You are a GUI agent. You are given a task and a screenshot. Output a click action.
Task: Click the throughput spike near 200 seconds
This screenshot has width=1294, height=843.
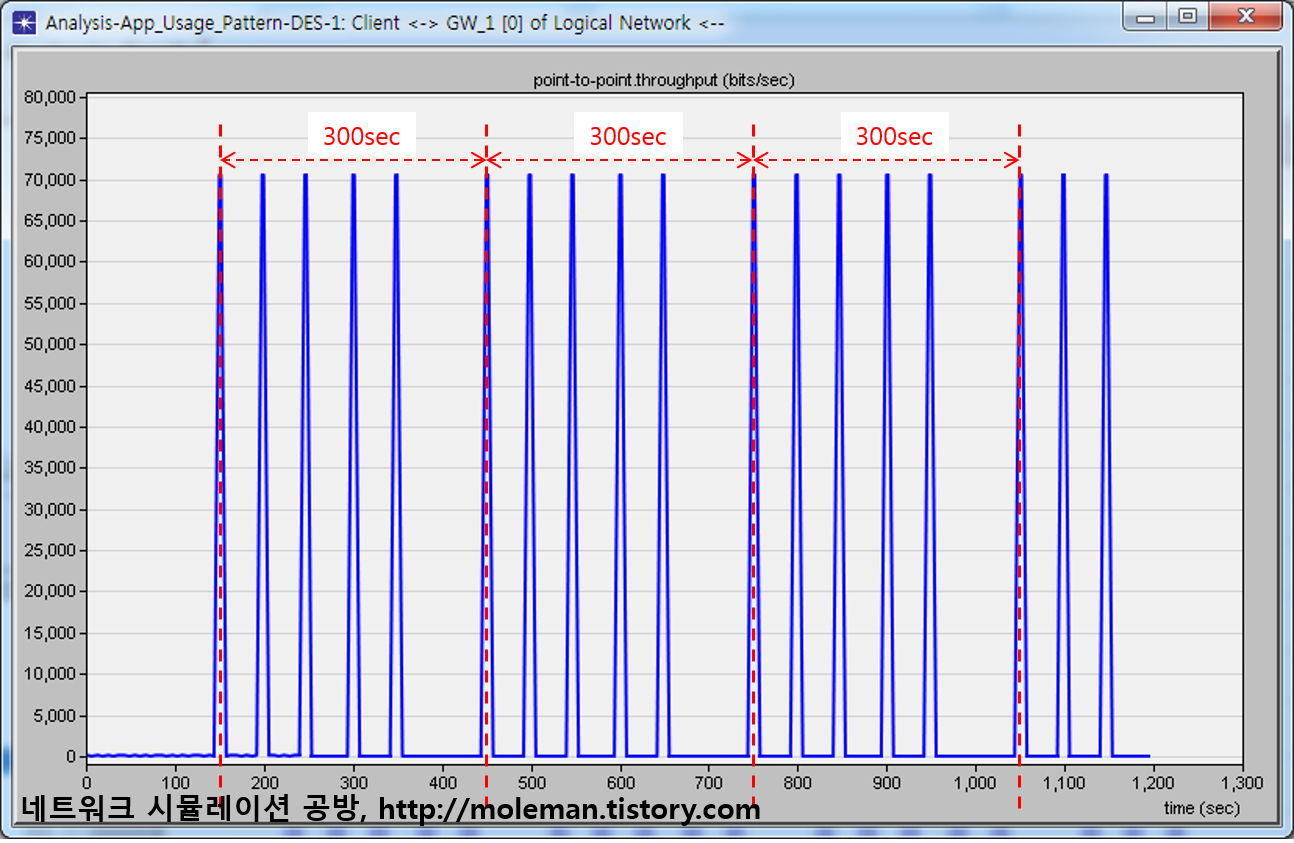[x=263, y=465]
